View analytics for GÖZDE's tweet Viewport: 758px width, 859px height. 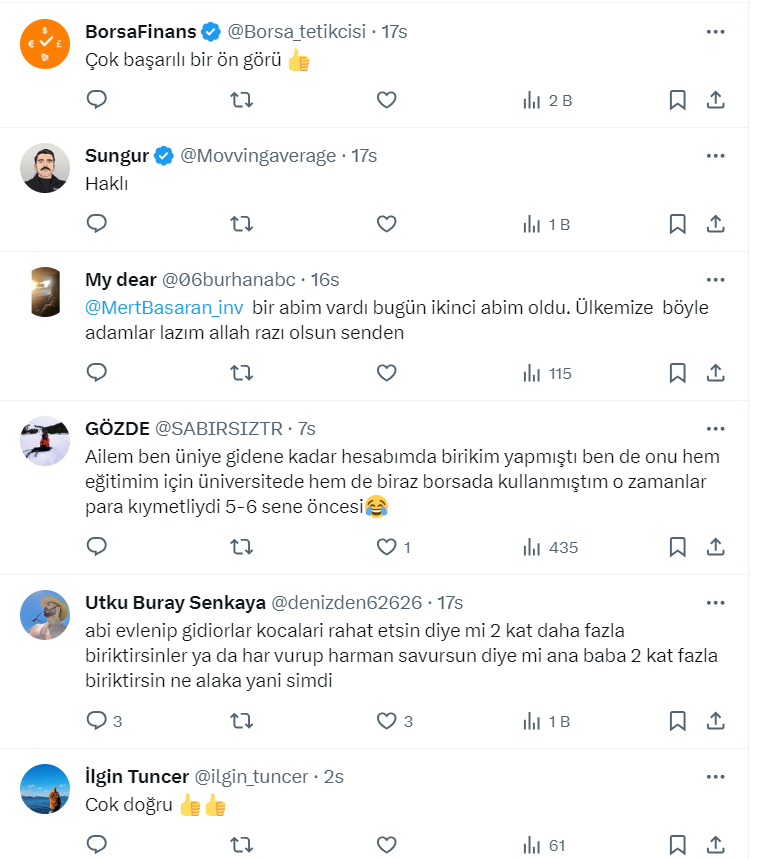(x=550, y=547)
